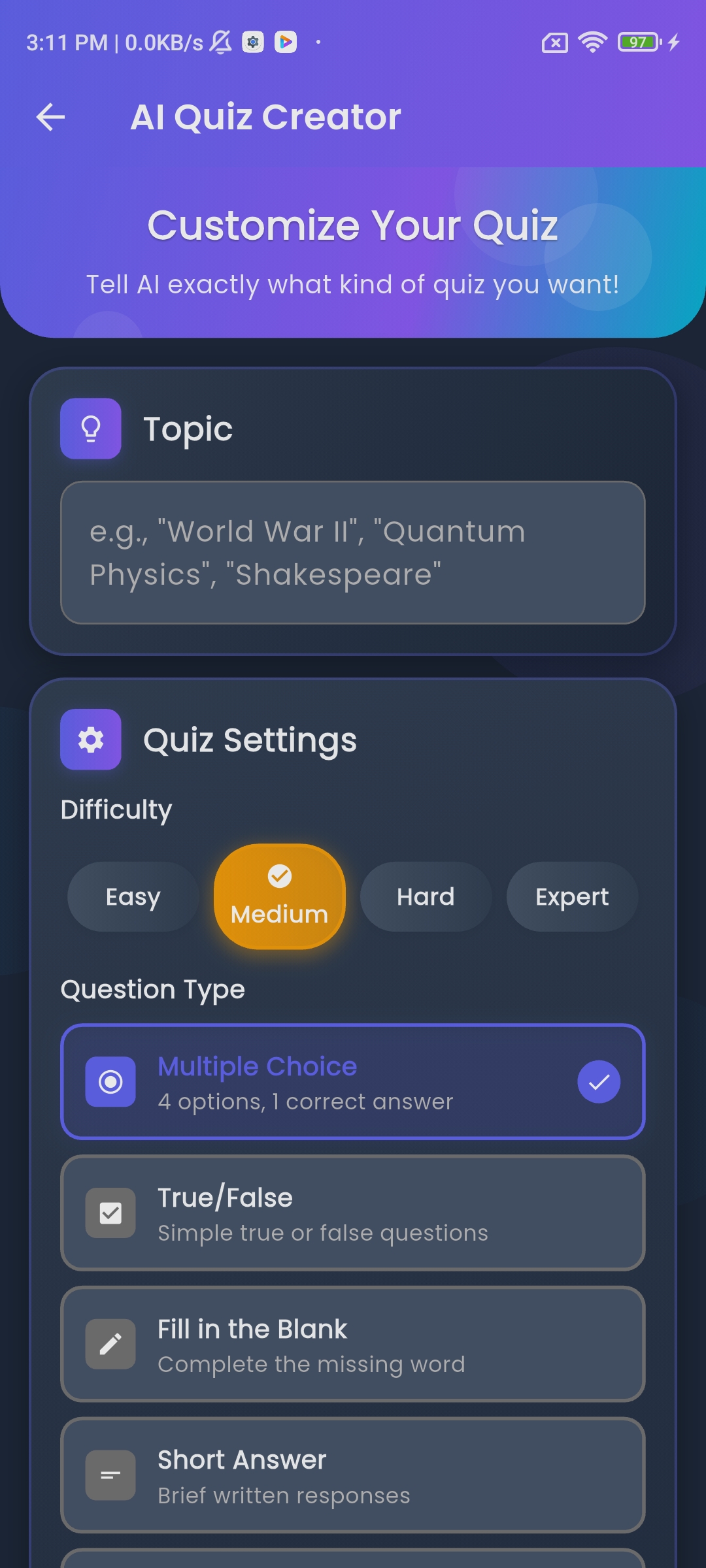The width and height of the screenshot is (706, 1568).
Task: Open Play Store from the status bar
Action: (286, 42)
